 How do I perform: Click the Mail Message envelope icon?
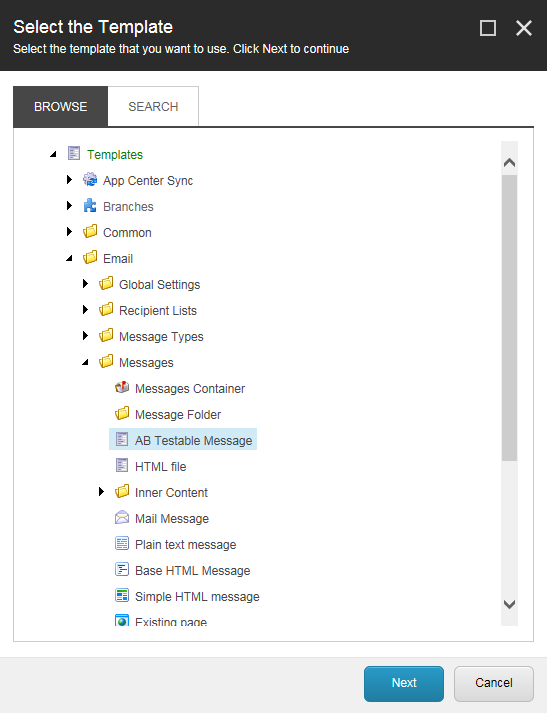122,517
